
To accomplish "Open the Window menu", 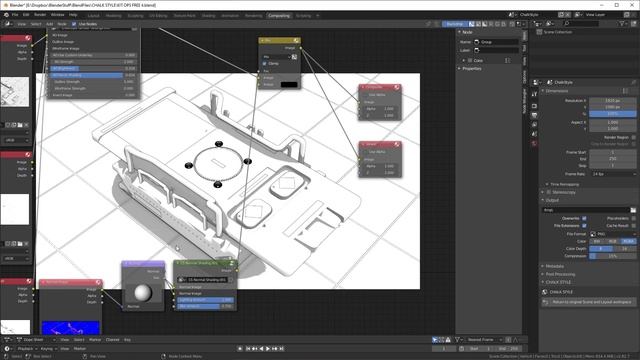I will click(x=58, y=15).
